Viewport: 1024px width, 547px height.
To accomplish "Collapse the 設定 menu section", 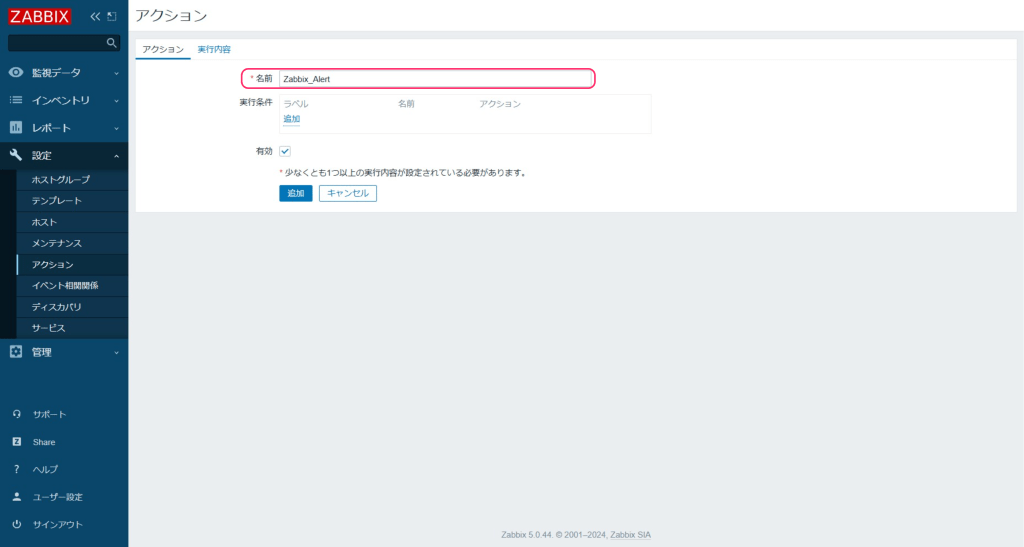I will pyautogui.click(x=64, y=155).
